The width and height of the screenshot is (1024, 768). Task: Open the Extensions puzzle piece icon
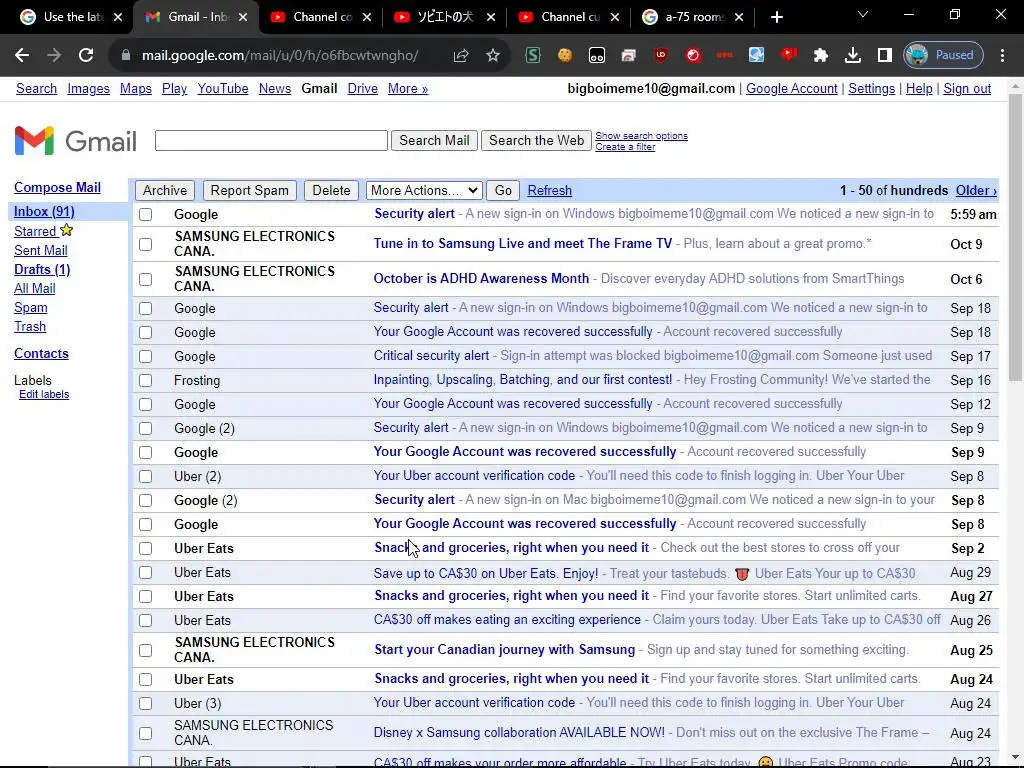click(x=821, y=56)
